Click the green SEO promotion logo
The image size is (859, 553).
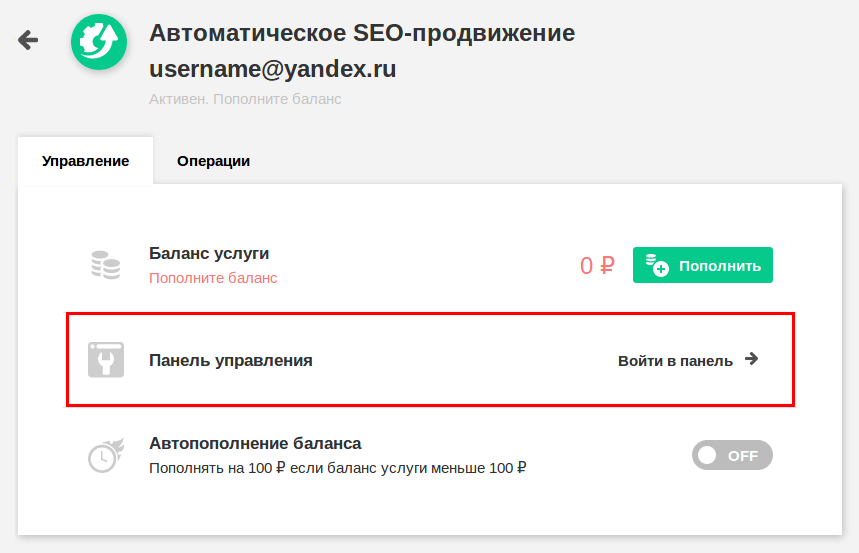[99, 42]
